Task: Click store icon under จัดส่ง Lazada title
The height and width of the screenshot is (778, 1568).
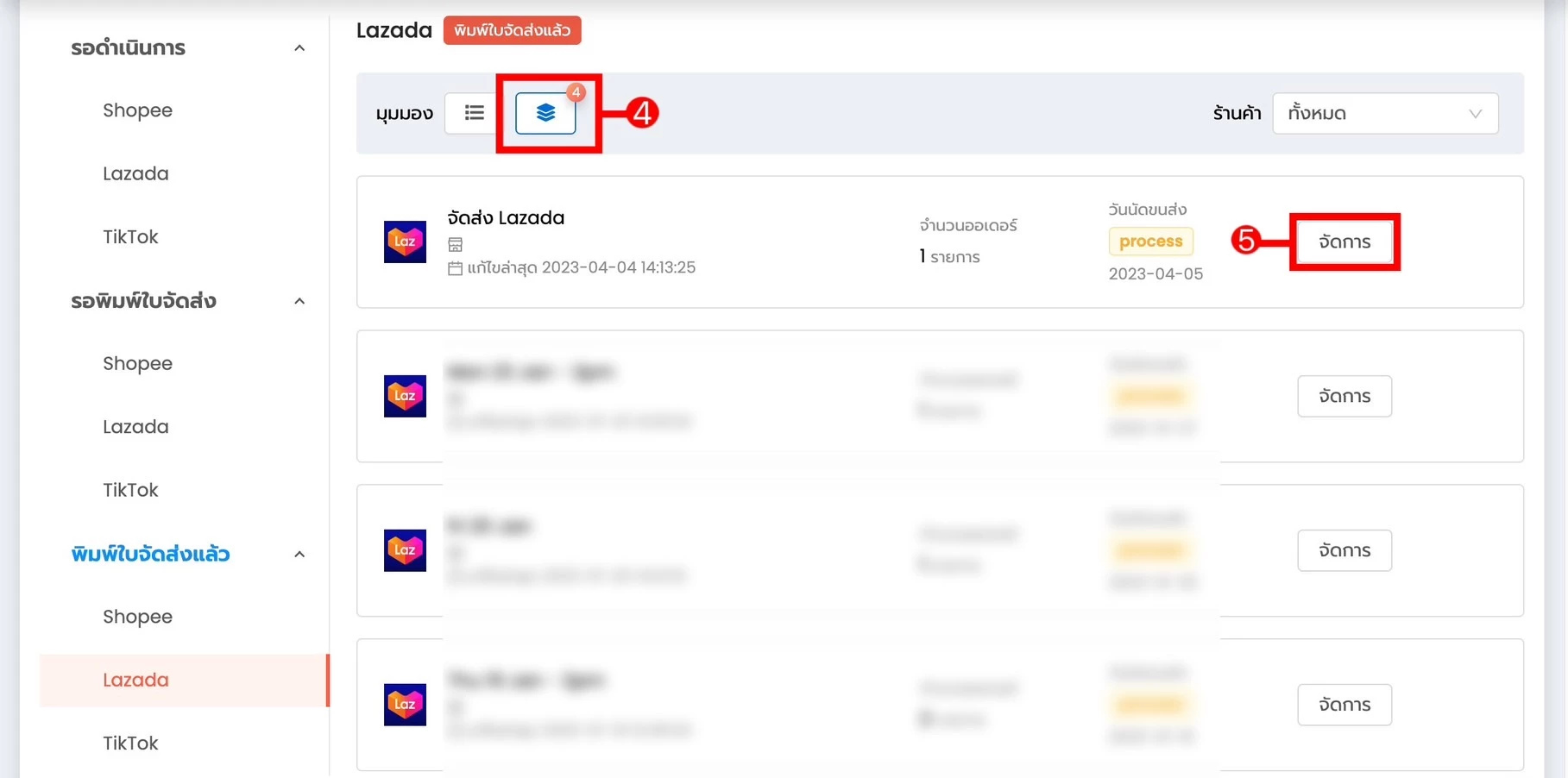Action: [456, 245]
